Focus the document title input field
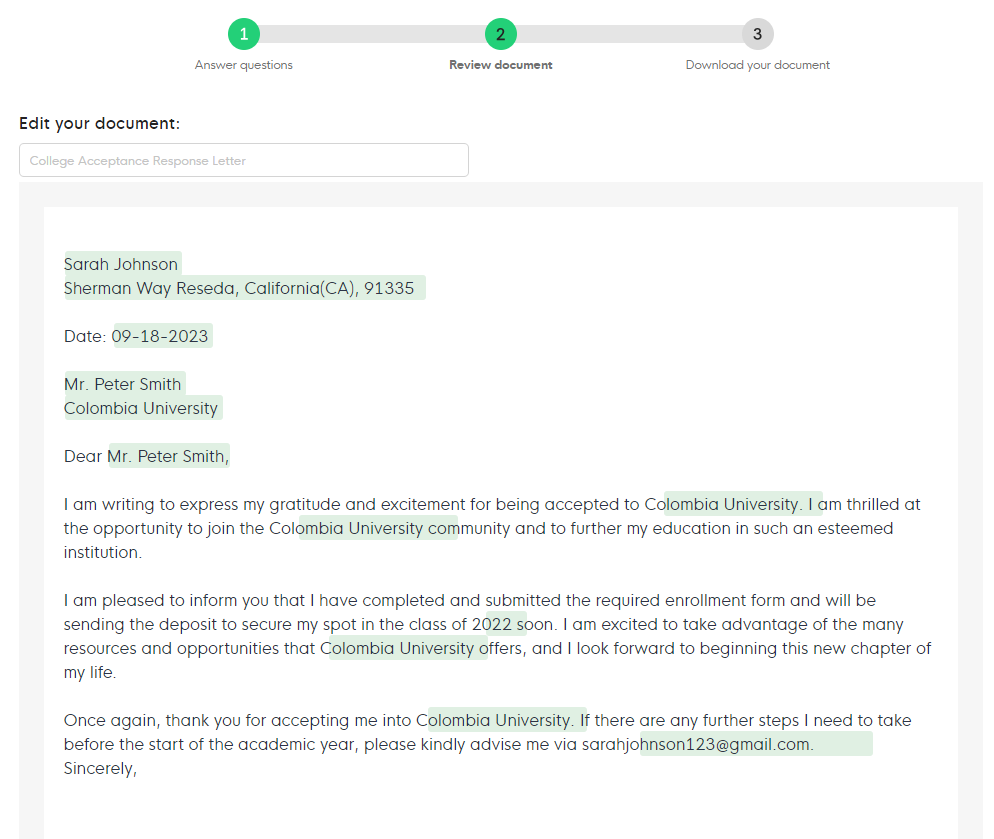 coord(244,160)
